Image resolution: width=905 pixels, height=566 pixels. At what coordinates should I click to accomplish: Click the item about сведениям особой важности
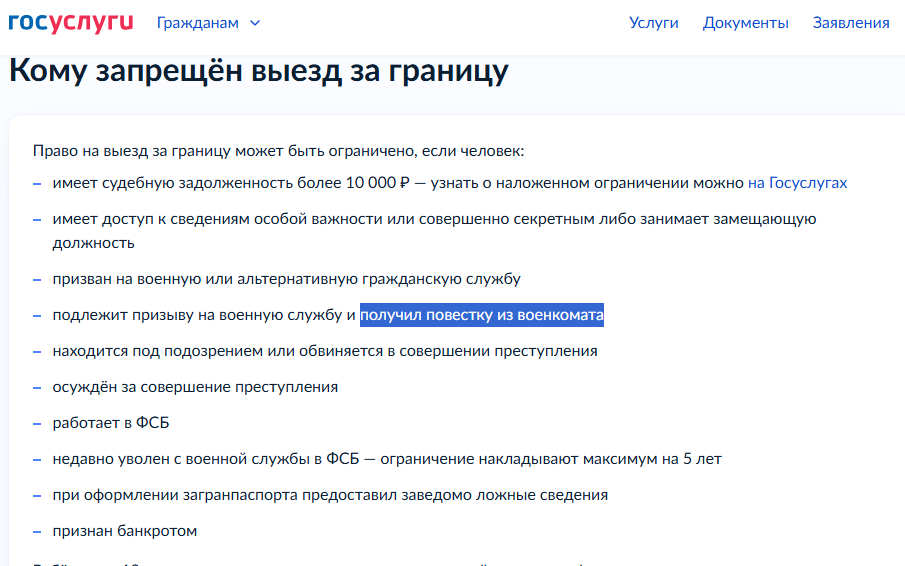(435, 219)
